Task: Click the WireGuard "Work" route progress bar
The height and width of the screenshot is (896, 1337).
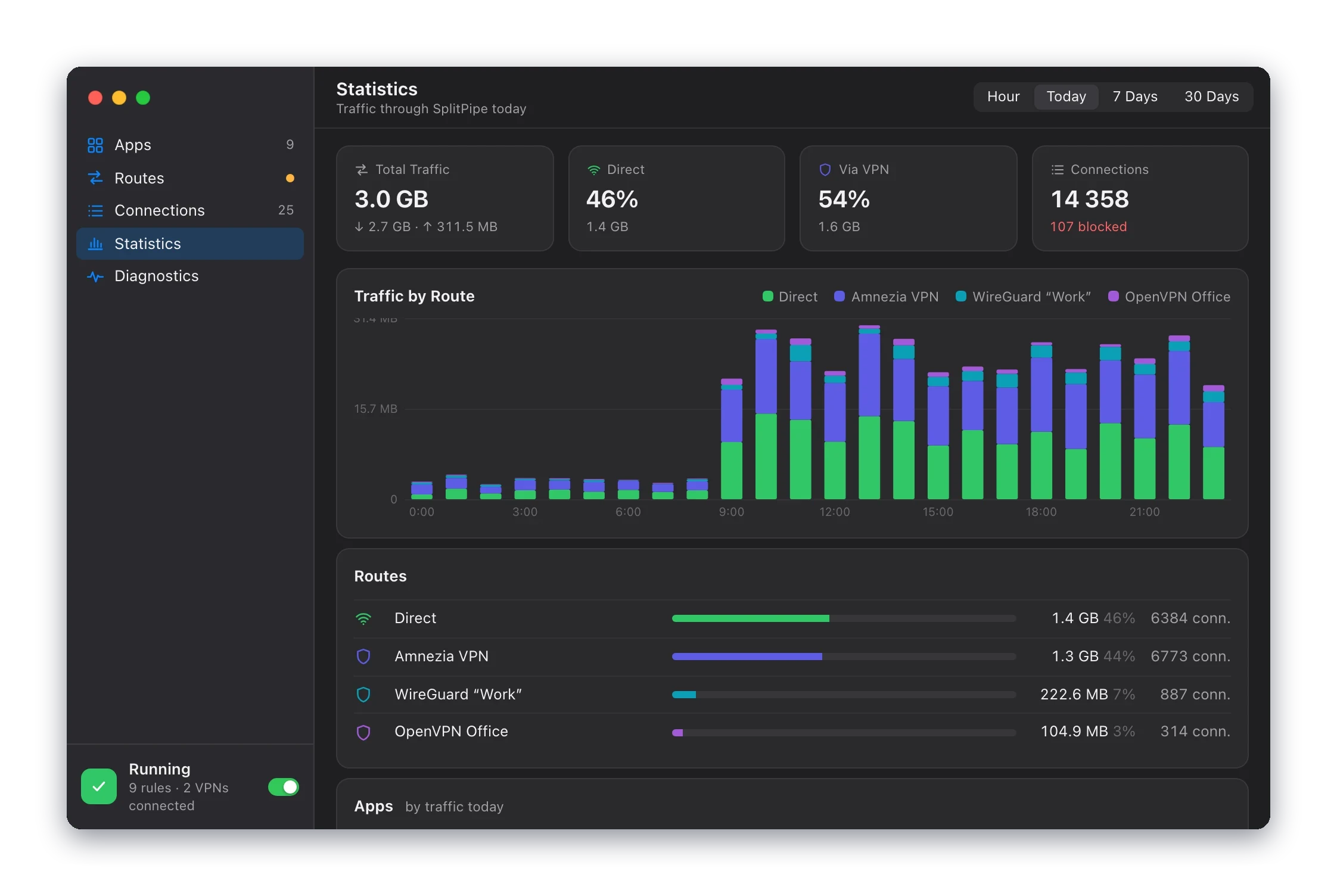Action: [x=844, y=695]
